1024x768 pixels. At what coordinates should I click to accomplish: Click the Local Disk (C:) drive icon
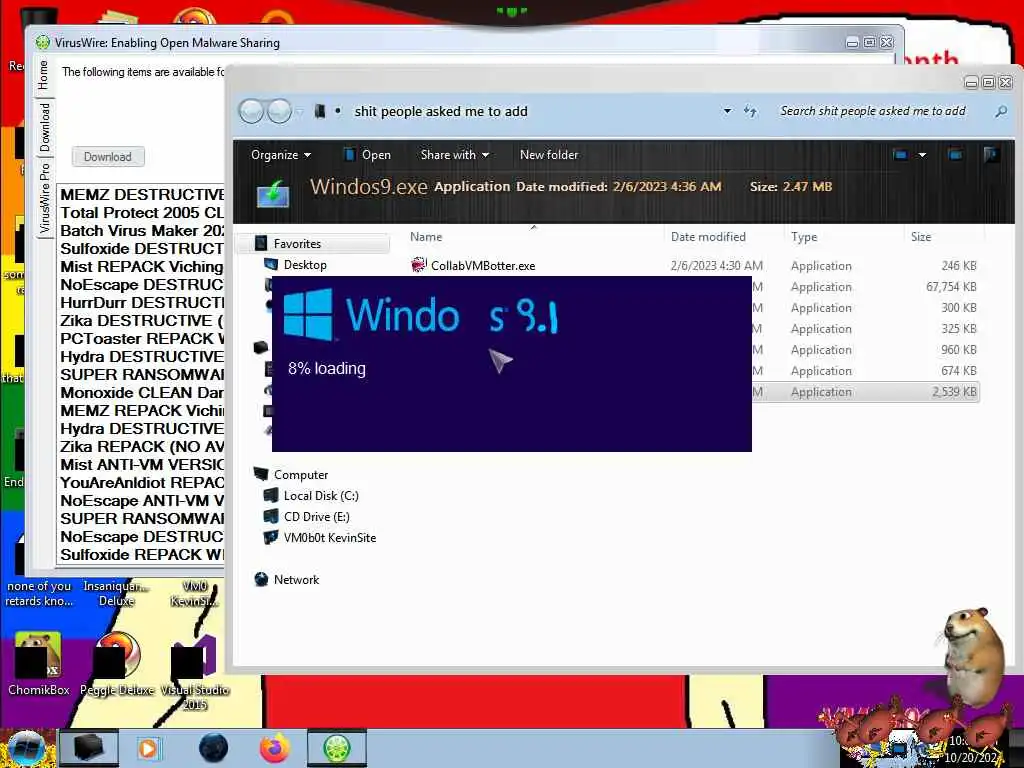coord(271,496)
